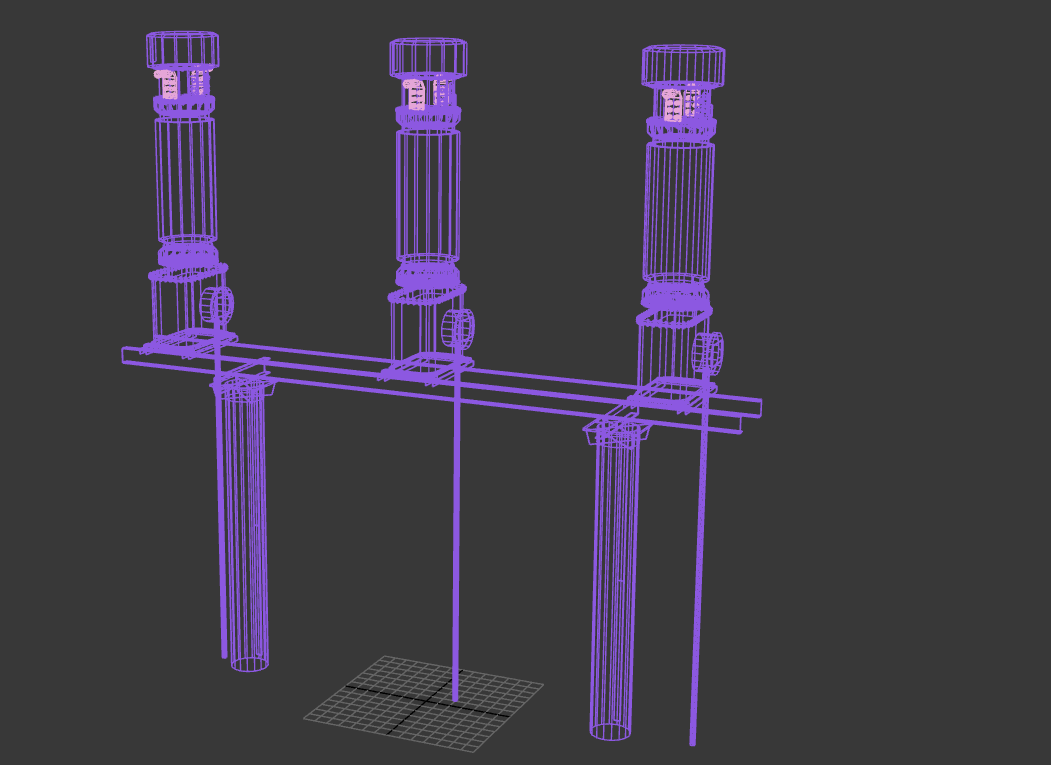Image resolution: width=1051 pixels, height=765 pixels.
Task: Click the thin vertical rod at far right
Action: (x=697, y=600)
